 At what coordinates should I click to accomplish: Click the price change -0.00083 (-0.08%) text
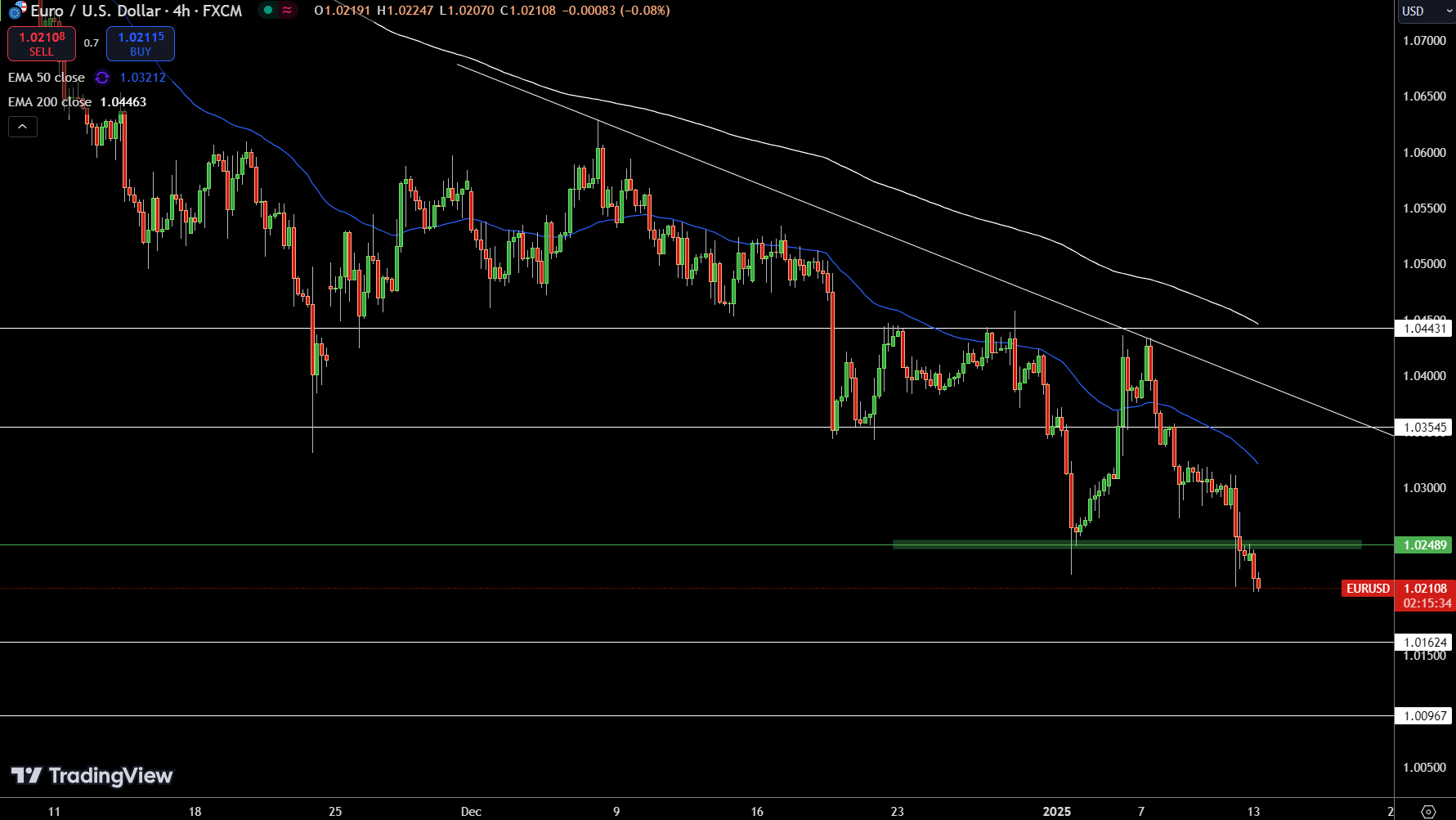click(616, 11)
